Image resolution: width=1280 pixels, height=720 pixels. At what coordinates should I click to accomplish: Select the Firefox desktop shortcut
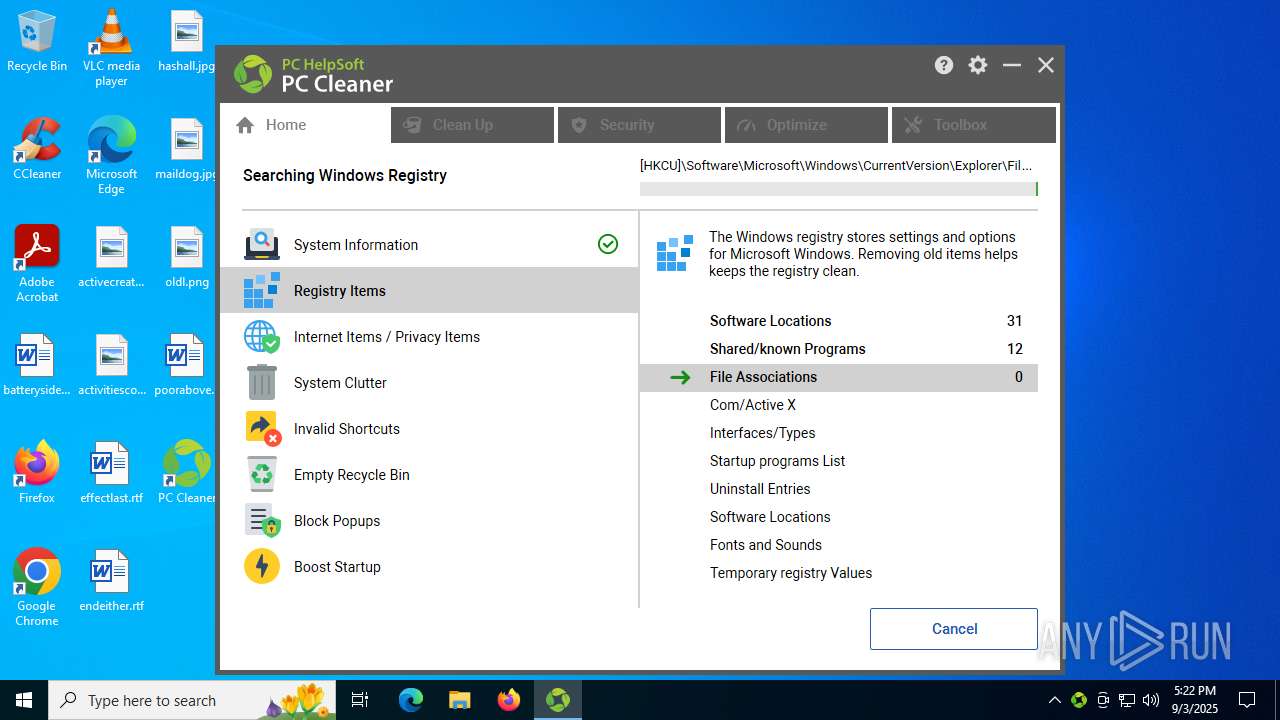coord(37,473)
